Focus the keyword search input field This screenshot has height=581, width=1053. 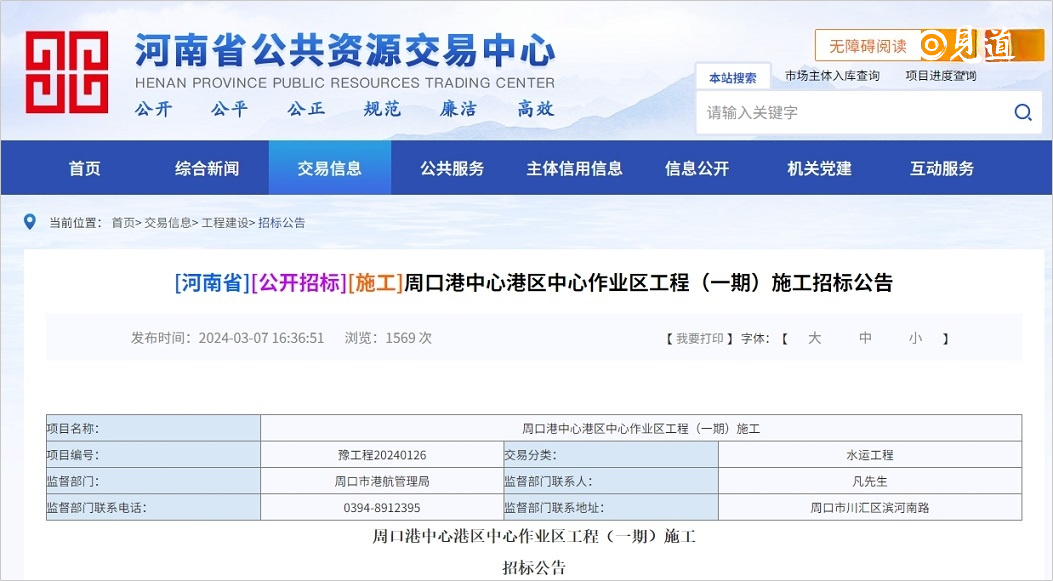[x=850, y=112]
